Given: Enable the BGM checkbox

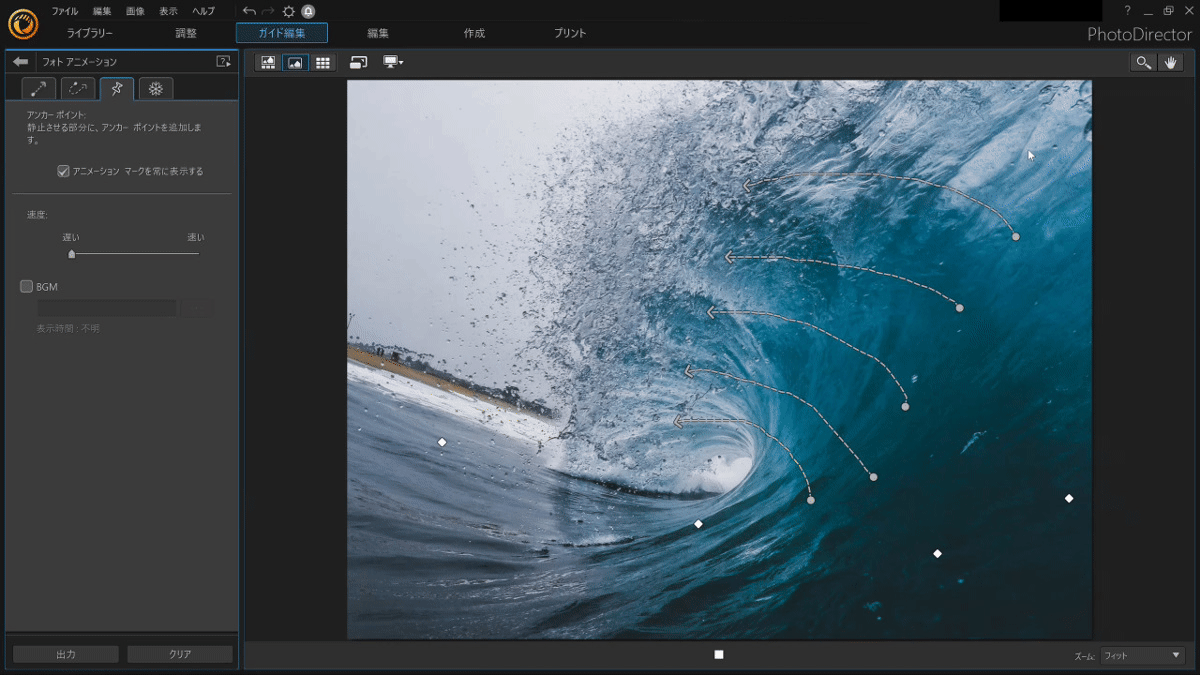Looking at the screenshot, I should 25,286.
